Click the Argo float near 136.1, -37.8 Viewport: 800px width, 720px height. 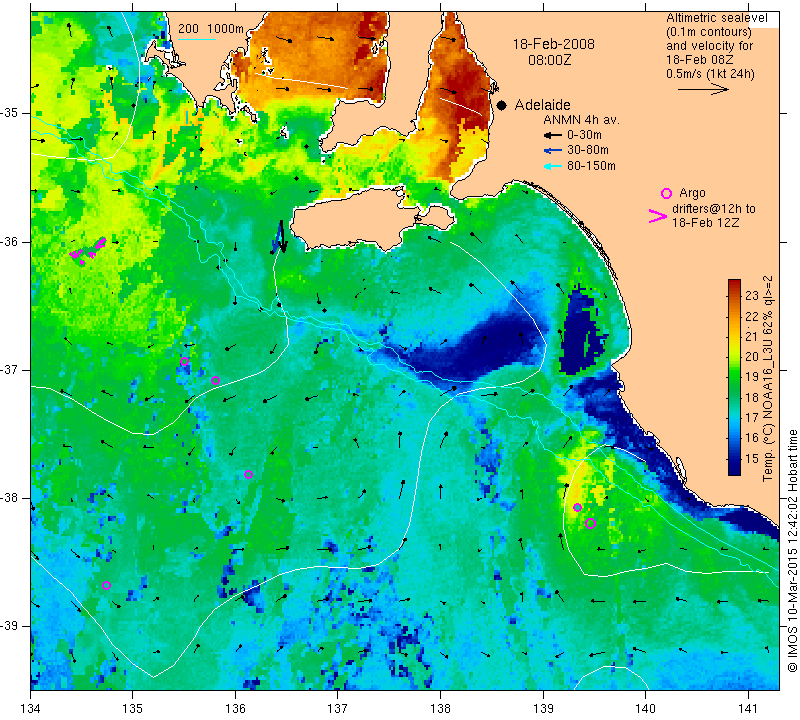(x=248, y=475)
